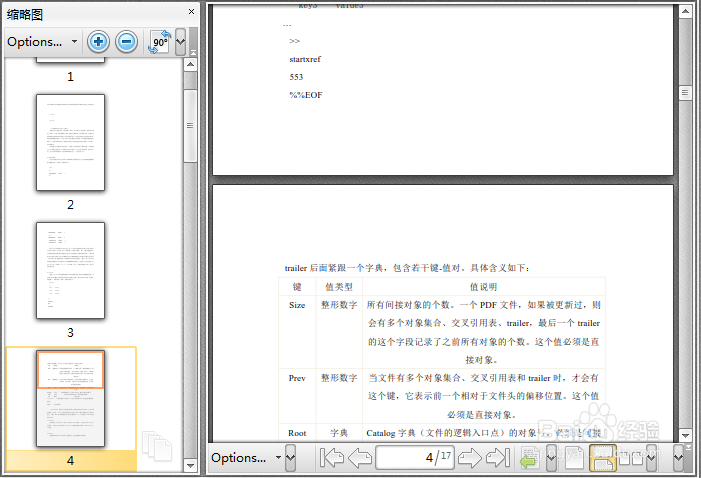
Task: Click the document vertical scrollbar handle
Action: point(685,93)
